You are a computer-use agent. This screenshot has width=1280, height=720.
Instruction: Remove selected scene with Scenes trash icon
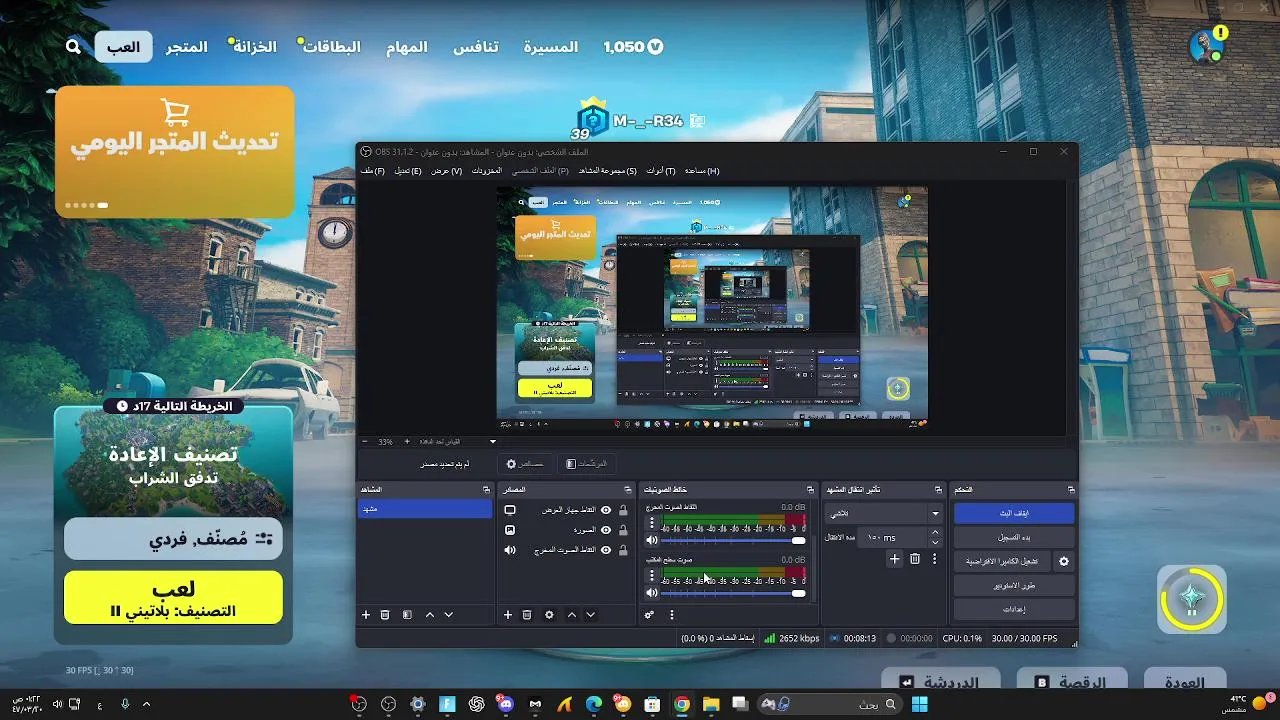[385, 615]
